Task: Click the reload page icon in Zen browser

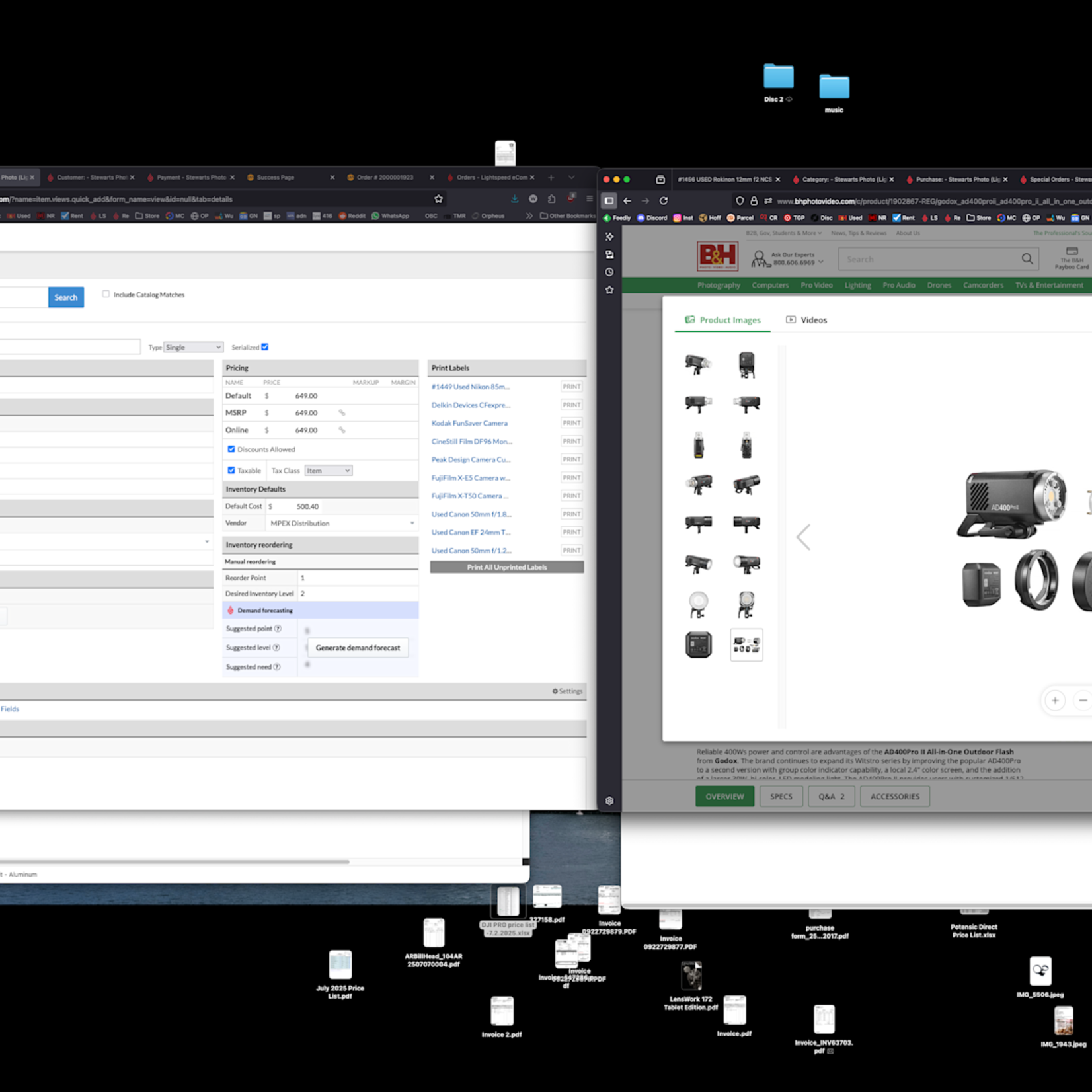Action: pos(664,201)
